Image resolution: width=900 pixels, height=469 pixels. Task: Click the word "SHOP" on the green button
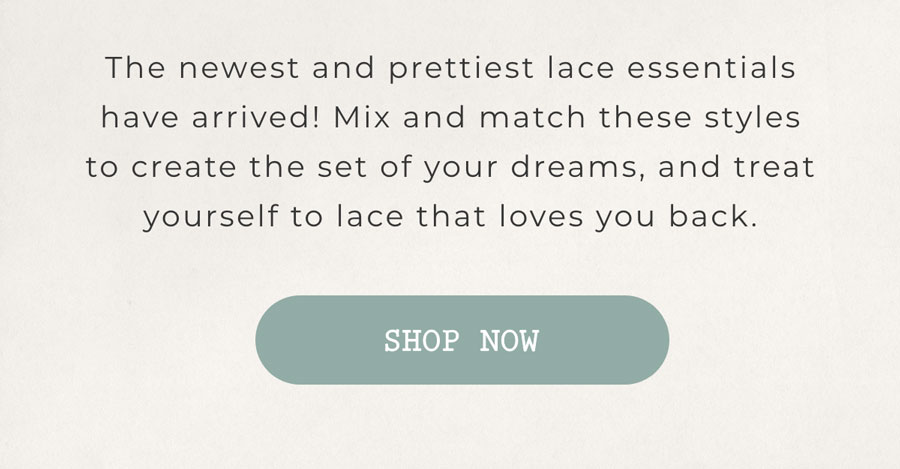pyautogui.click(x=422, y=341)
